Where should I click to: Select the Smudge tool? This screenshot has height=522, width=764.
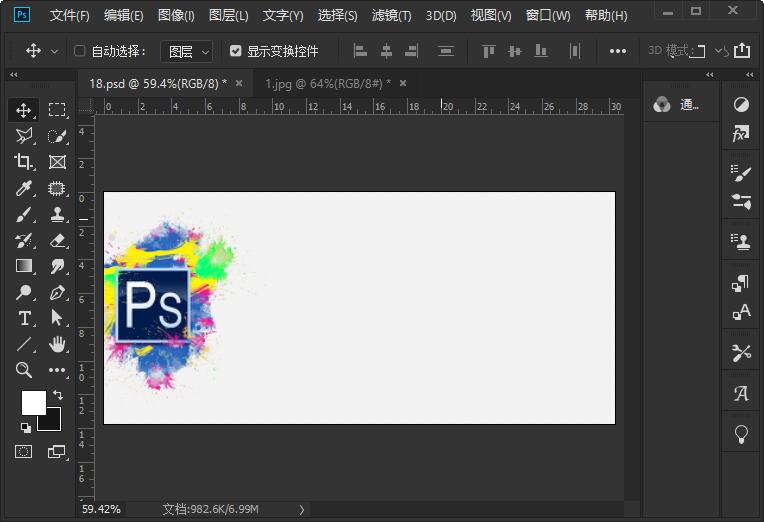pyautogui.click(x=57, y=266)
